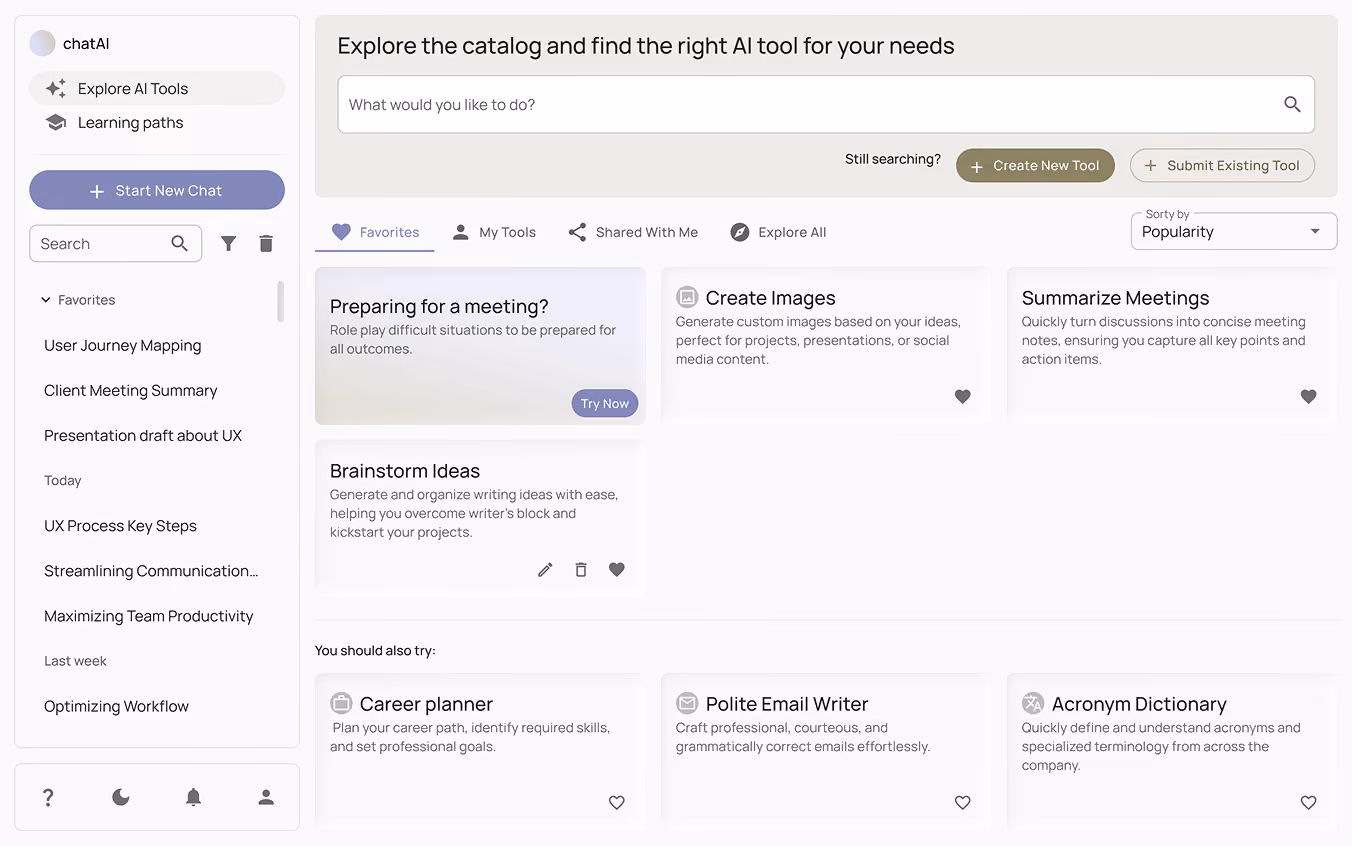This screenshot has height=846, width=1352.
Task: Click the 'Preparing for a meeting?' heading
Action: tap(439, 306)
